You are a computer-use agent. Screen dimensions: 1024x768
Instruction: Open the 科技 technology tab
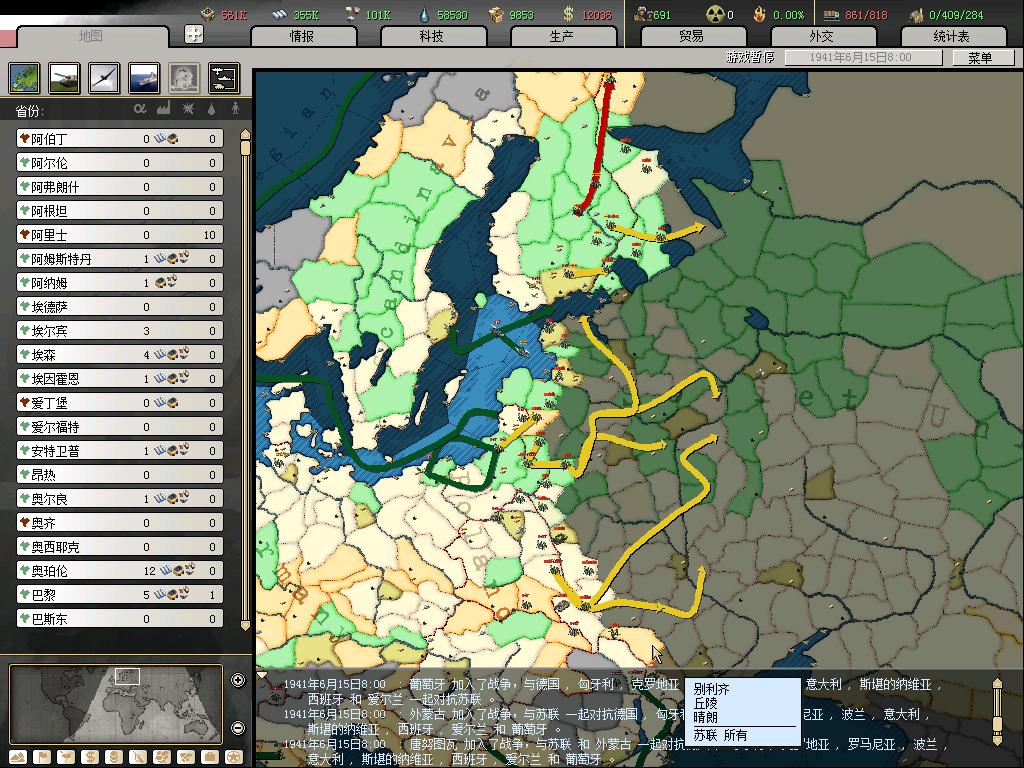pyautogui.click(x=431, y=36)
